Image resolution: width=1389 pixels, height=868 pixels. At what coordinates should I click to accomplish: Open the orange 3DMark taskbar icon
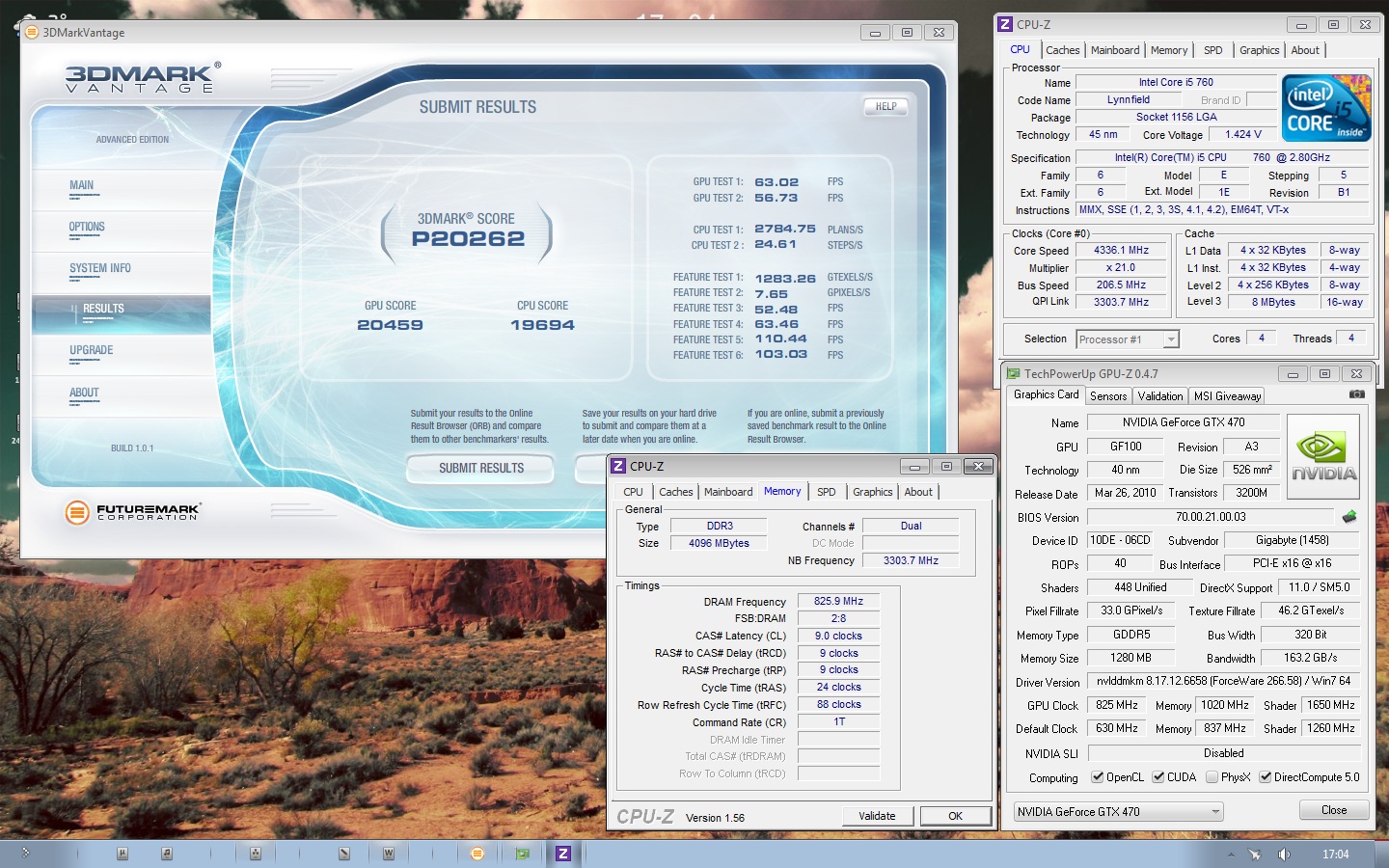tap(477, 854)
